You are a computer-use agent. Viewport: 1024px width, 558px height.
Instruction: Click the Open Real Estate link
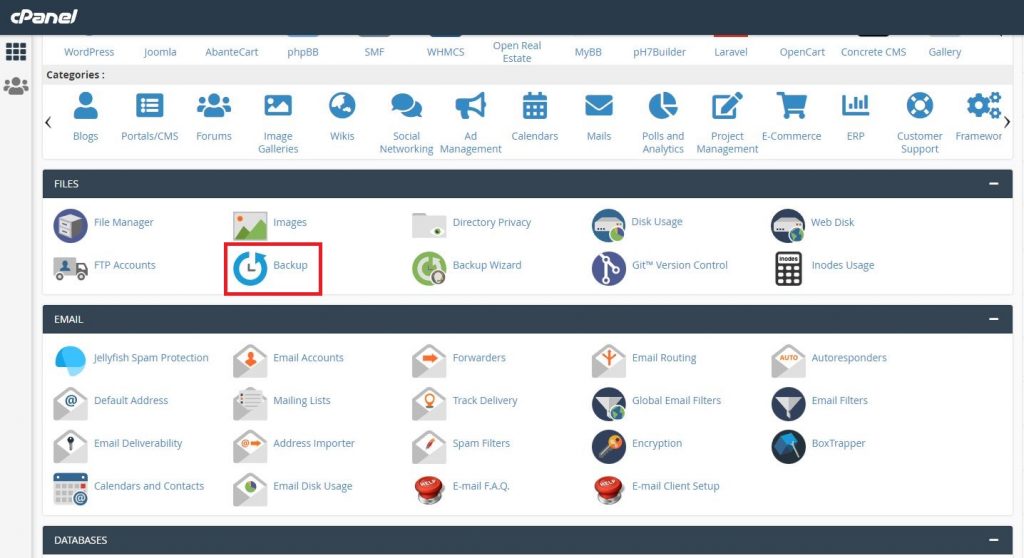pos(517,52)
